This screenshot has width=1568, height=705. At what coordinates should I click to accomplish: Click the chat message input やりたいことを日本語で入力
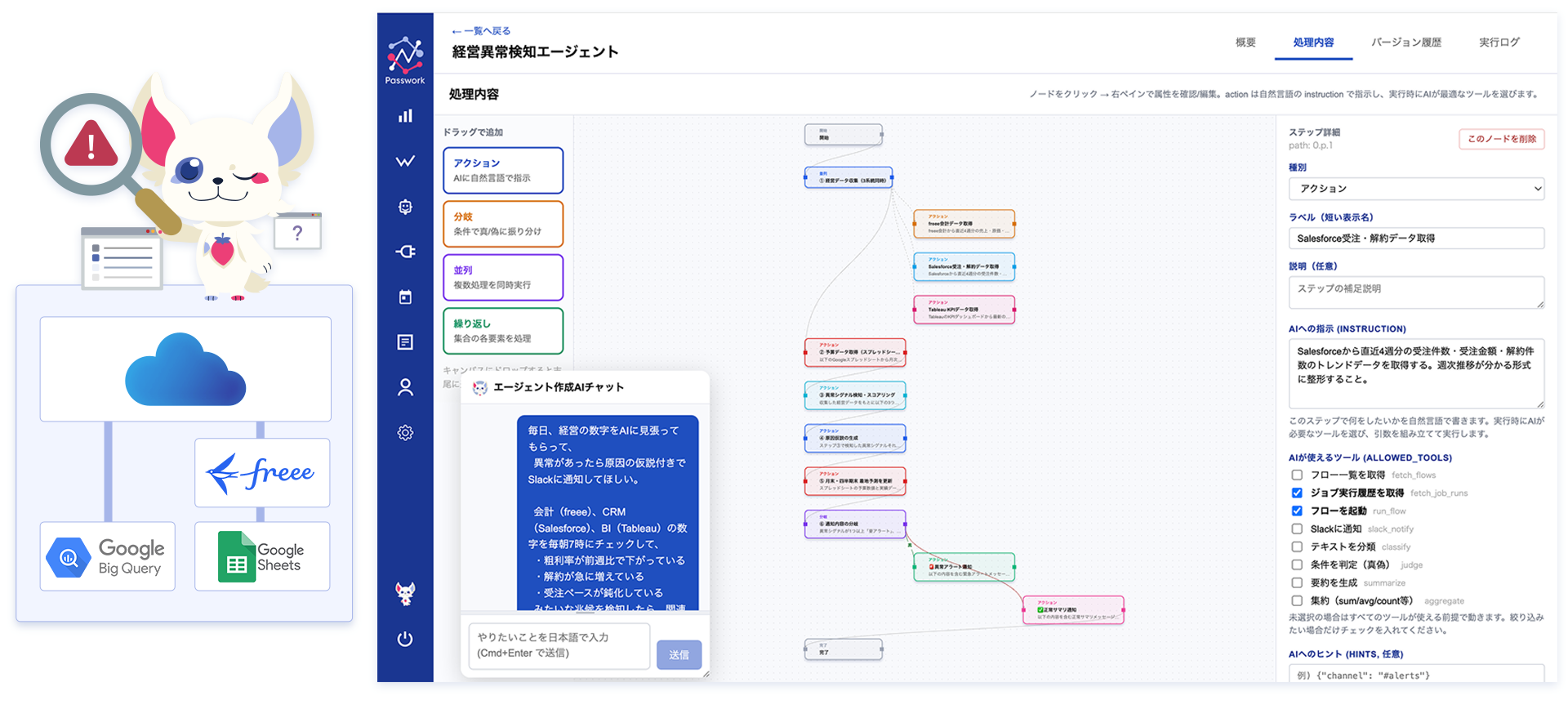[559, 646]
